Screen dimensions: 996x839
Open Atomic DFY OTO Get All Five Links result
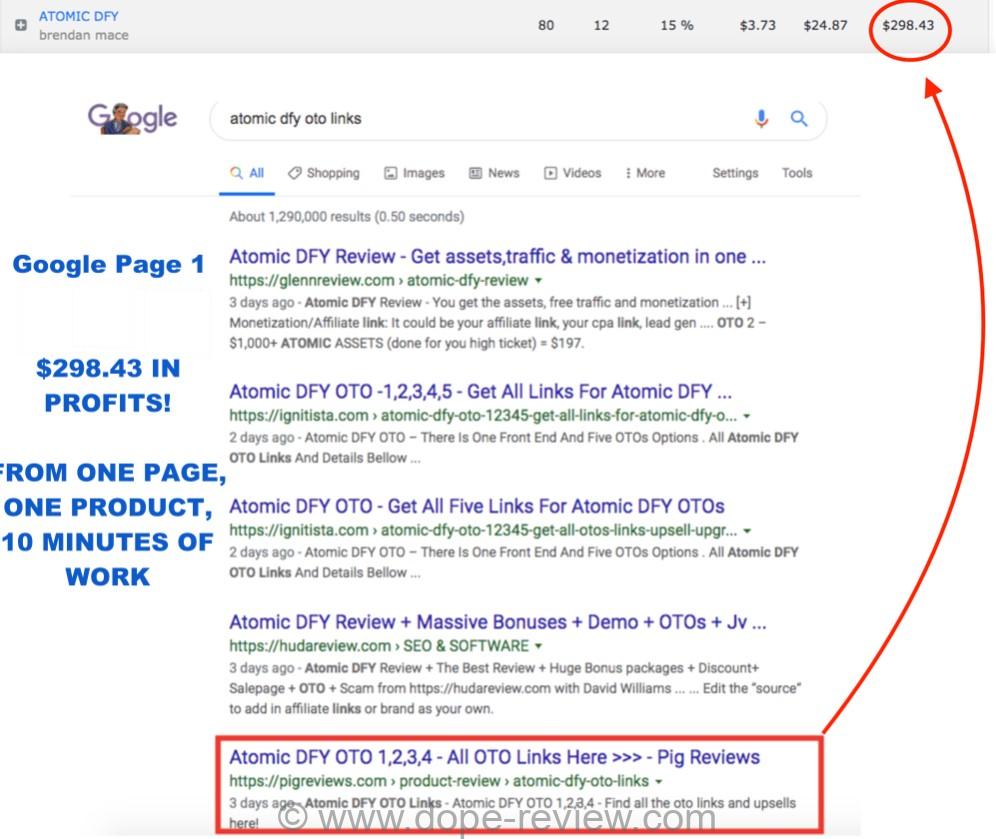click(476, 506)
